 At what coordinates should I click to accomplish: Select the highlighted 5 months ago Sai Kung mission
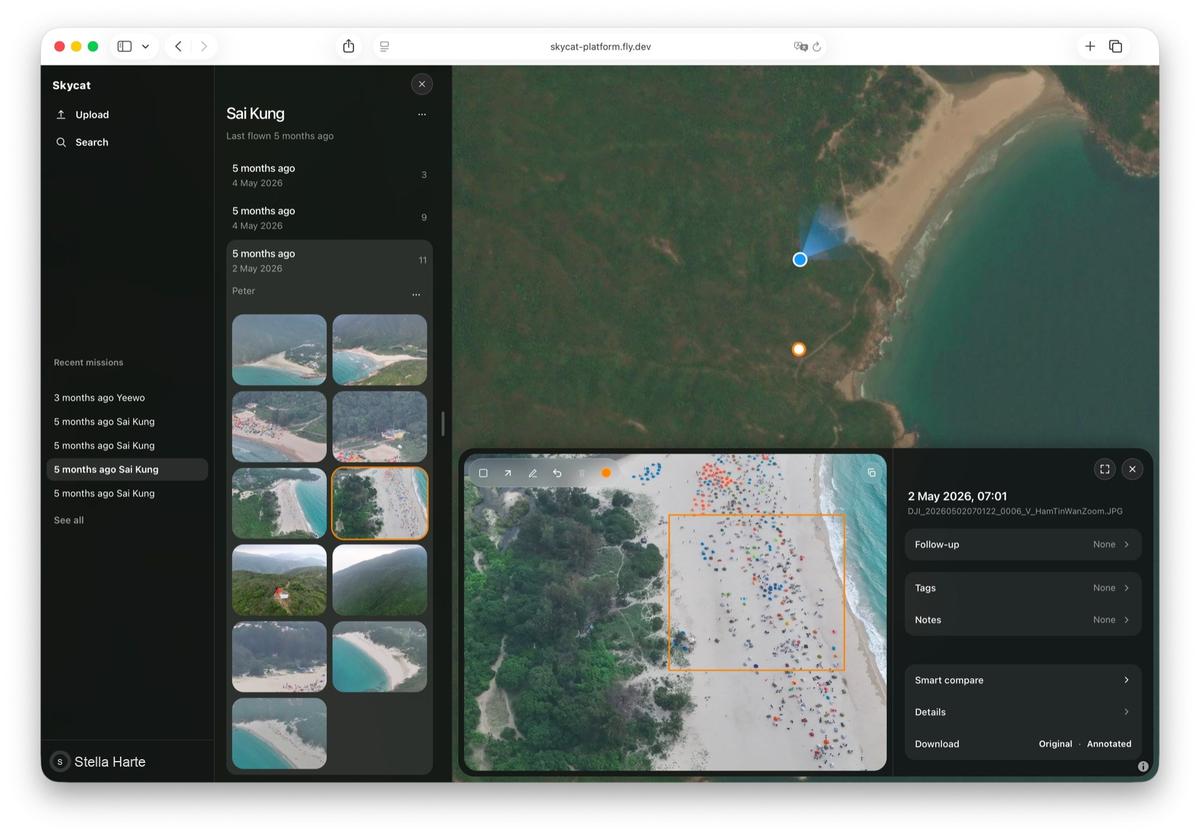[x=127, y=470]
